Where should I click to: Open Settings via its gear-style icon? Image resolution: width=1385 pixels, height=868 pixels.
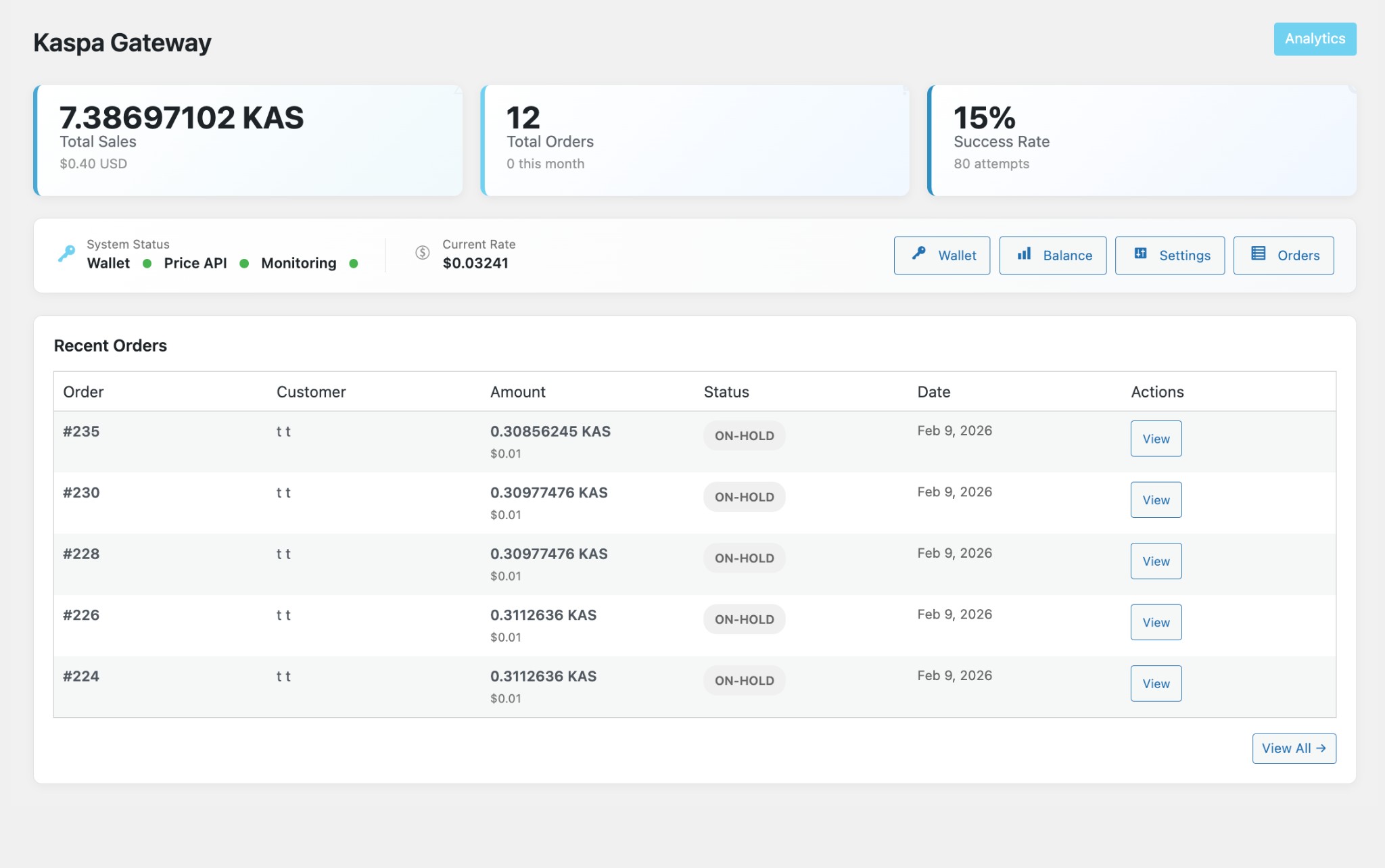[x=1141, y=254]
